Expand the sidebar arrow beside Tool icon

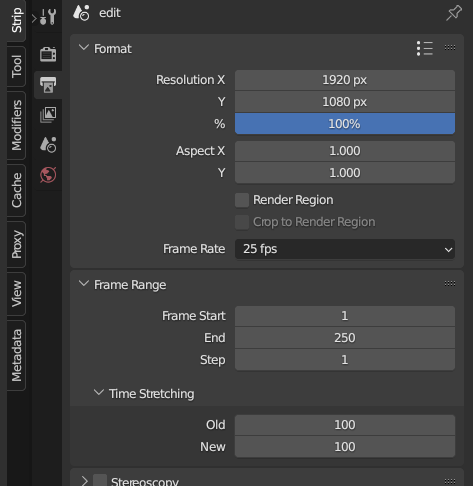coord(34,18)
